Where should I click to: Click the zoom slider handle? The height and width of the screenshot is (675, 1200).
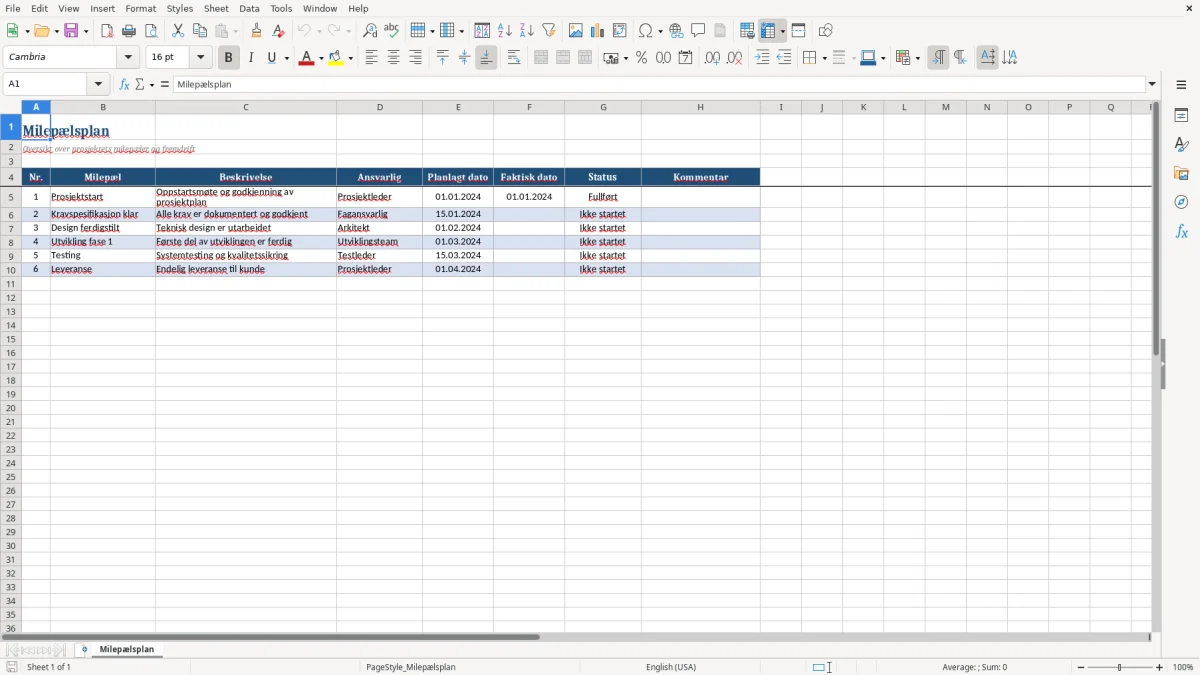(x=1120, y=667)
